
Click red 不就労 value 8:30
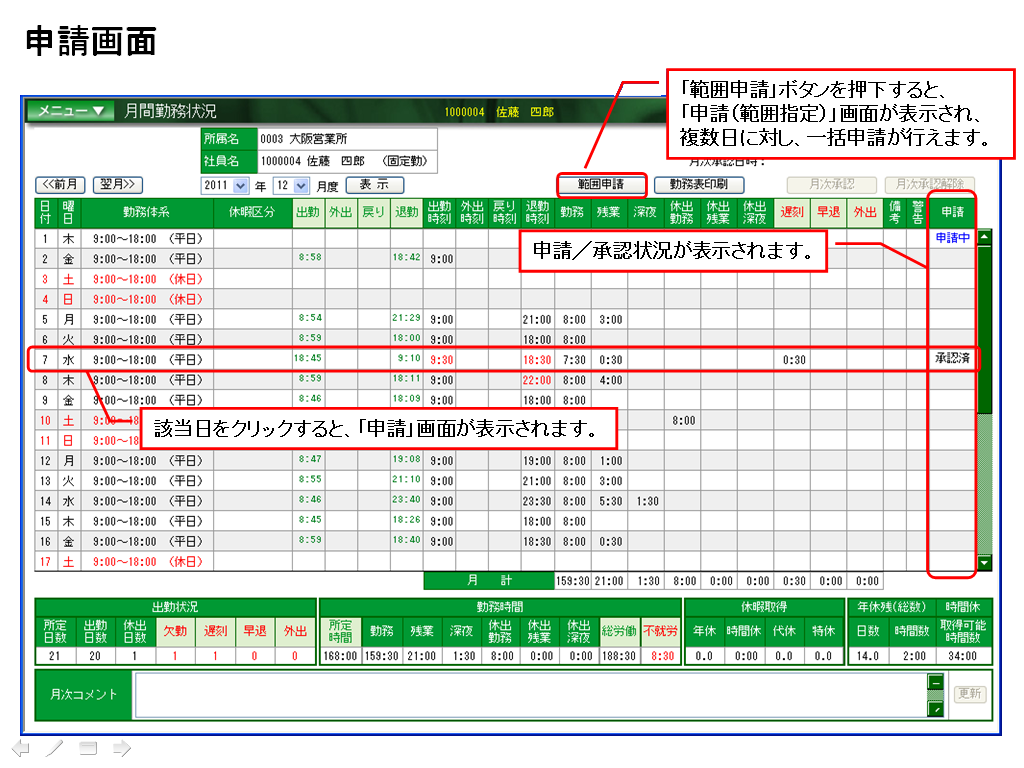662,656
